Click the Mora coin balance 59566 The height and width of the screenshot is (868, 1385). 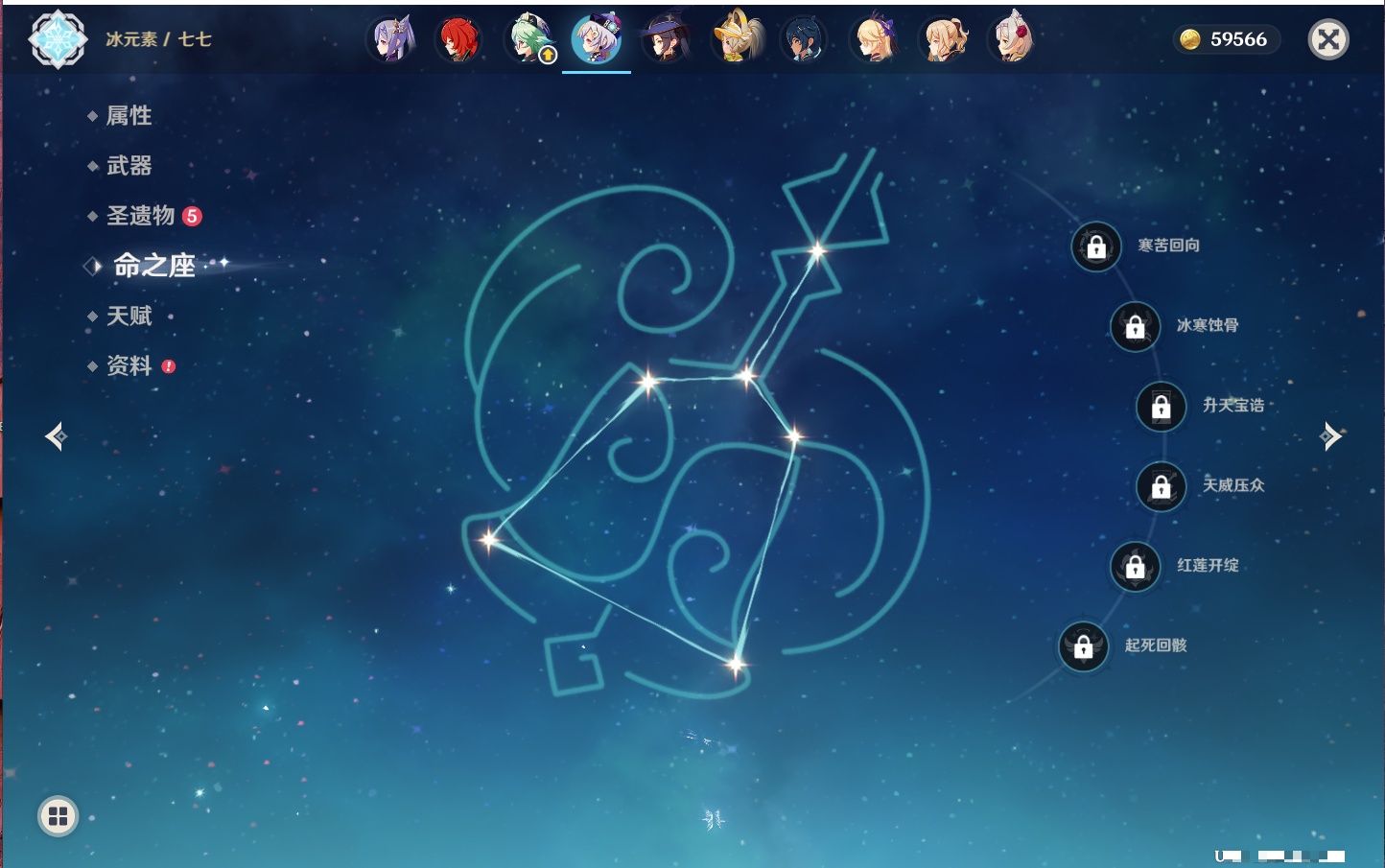[x=1227, y=39]
